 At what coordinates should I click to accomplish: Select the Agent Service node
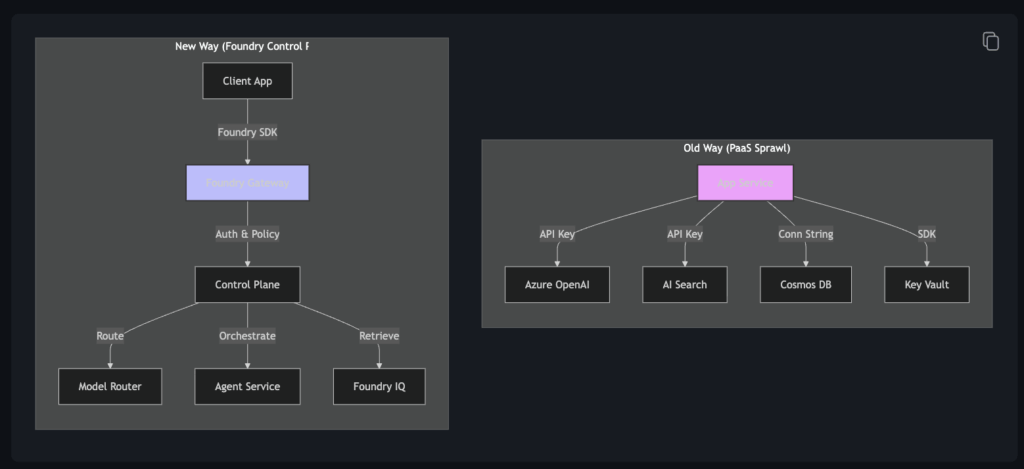point(247,386)
